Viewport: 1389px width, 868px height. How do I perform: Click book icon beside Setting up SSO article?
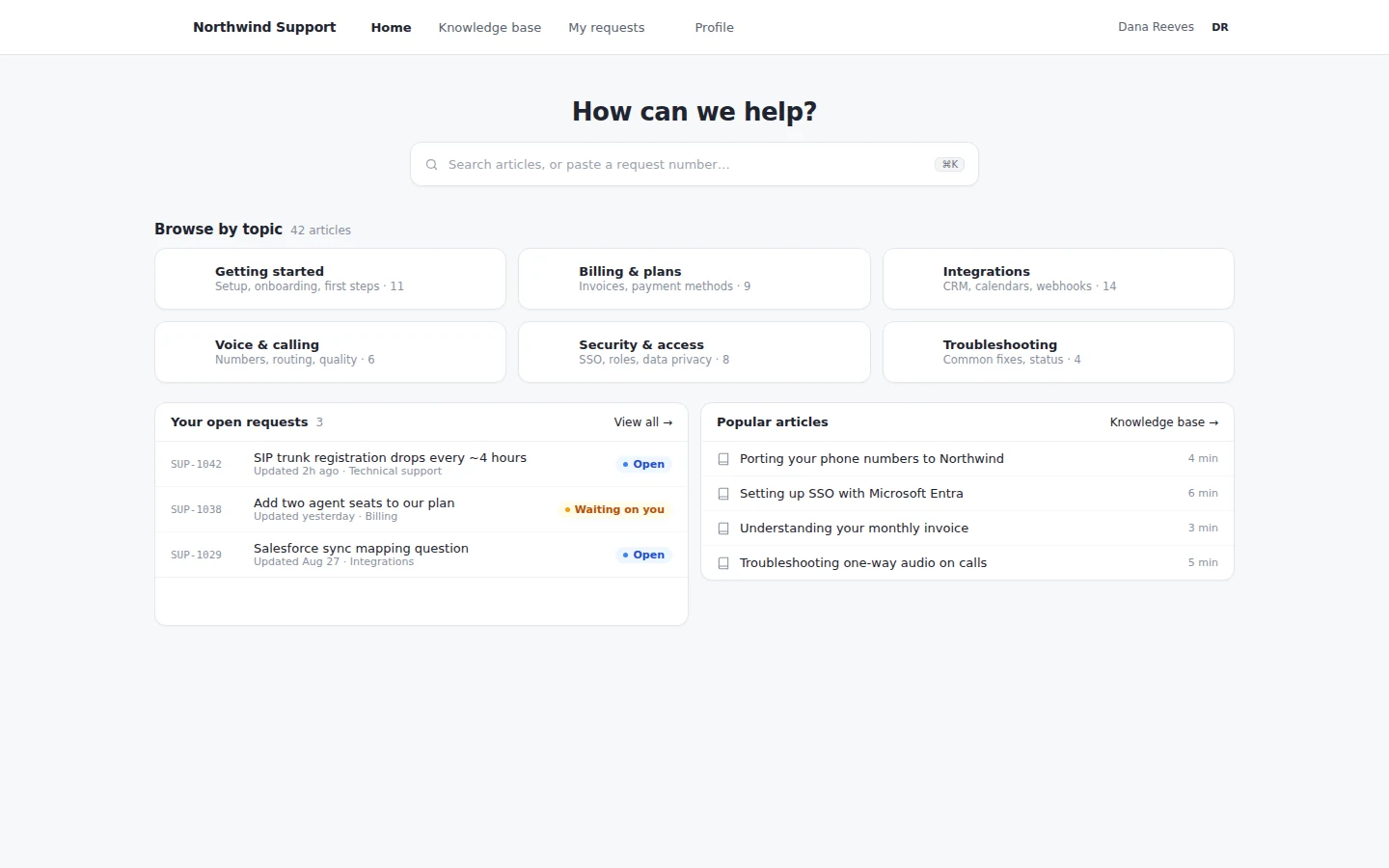coord(723,494)
